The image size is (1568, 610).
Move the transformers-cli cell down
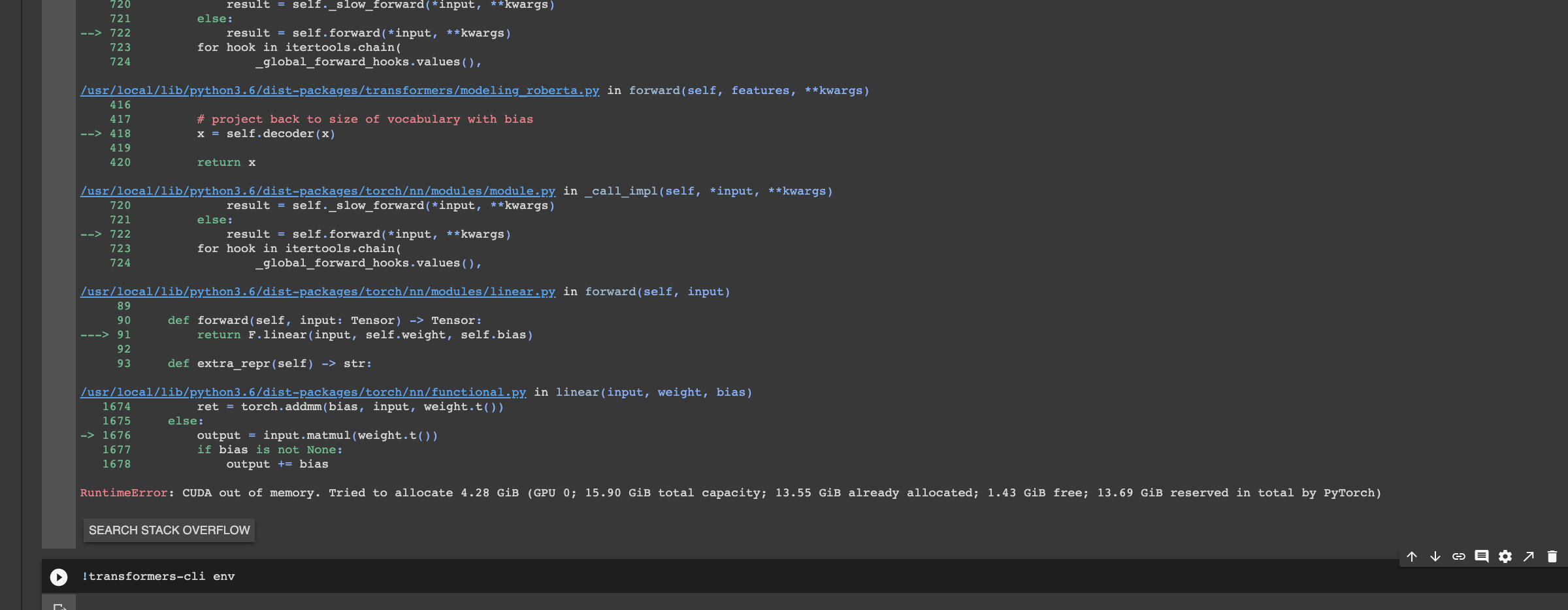pos(1435,556)
